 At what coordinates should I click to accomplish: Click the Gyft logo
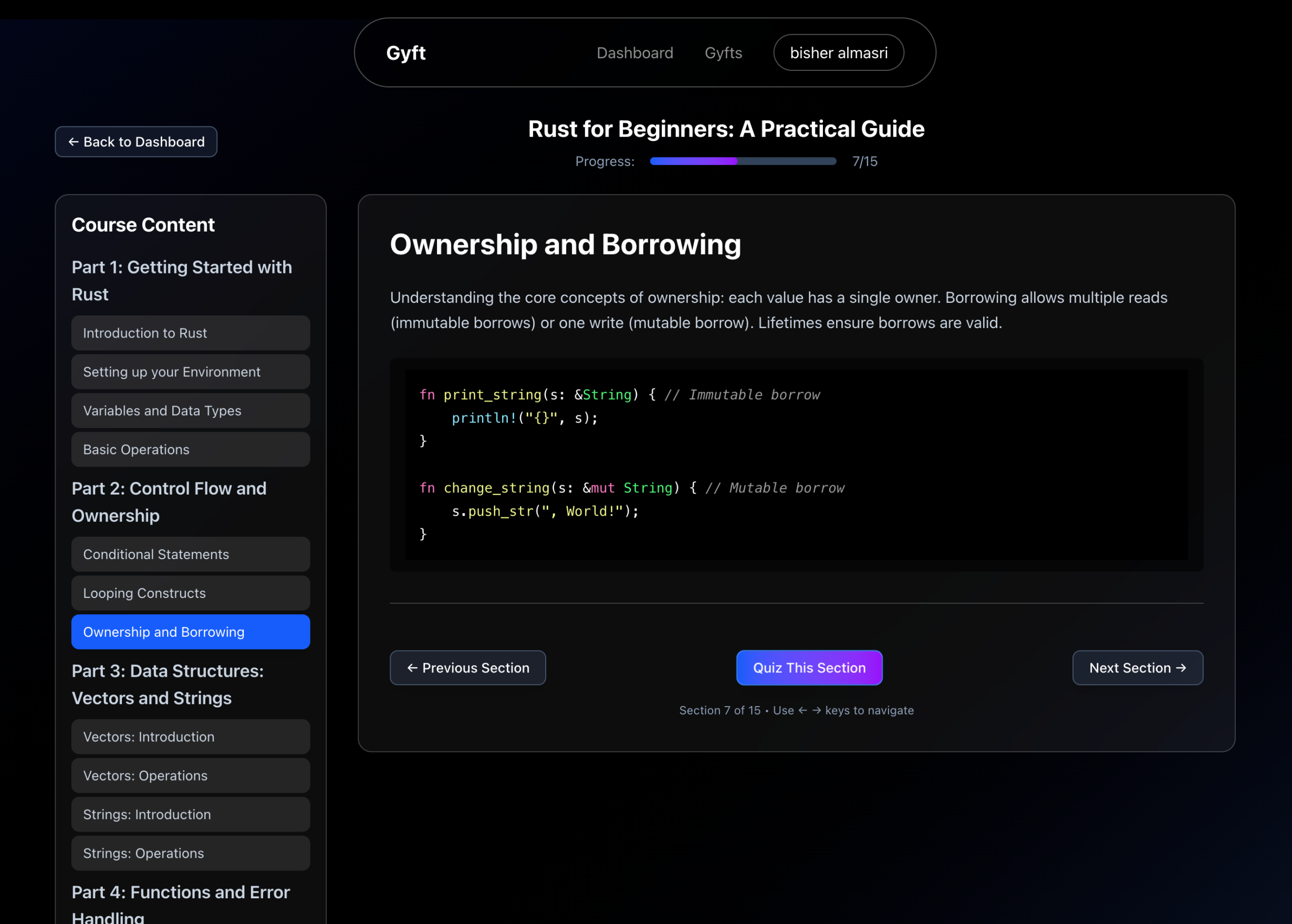click(x=405, y=53)
